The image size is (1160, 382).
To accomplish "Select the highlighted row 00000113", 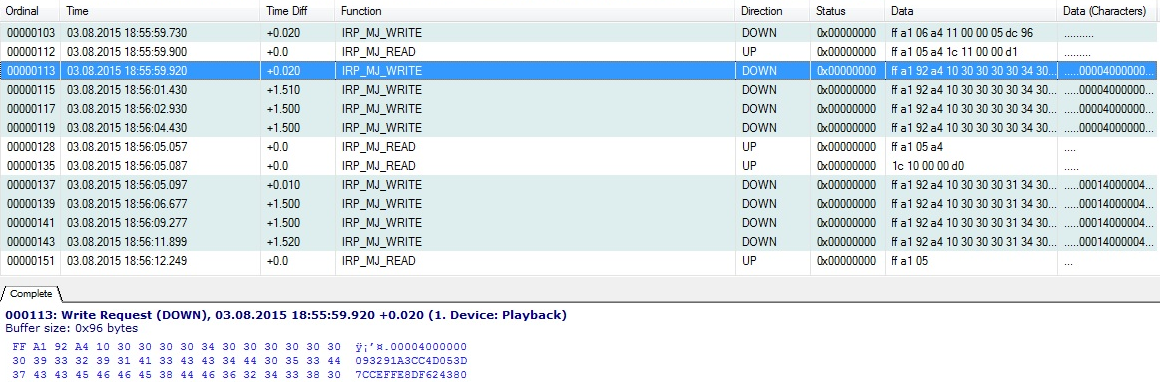I will [580, 71].
